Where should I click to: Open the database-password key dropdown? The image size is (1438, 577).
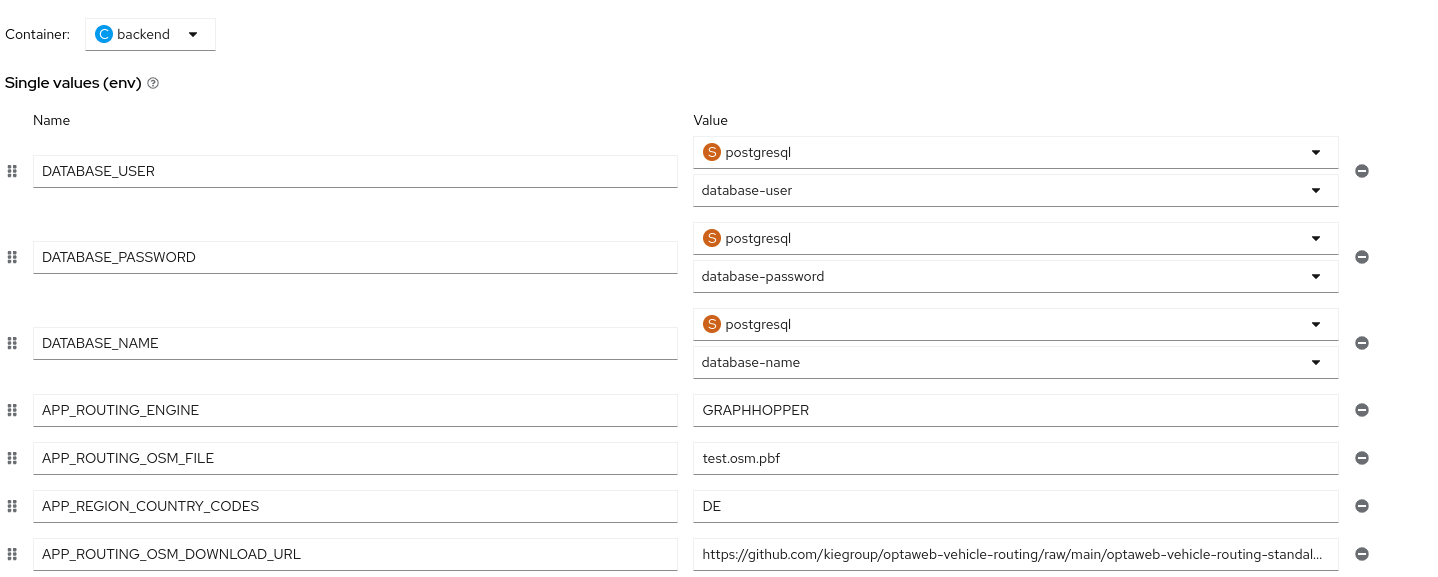[x=1015, y=276]
